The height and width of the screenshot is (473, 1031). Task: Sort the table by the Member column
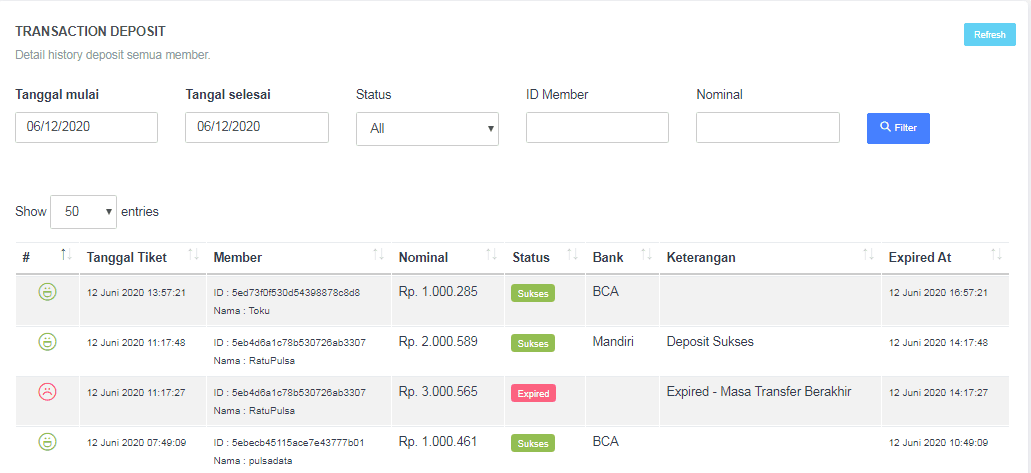[378, 257]
